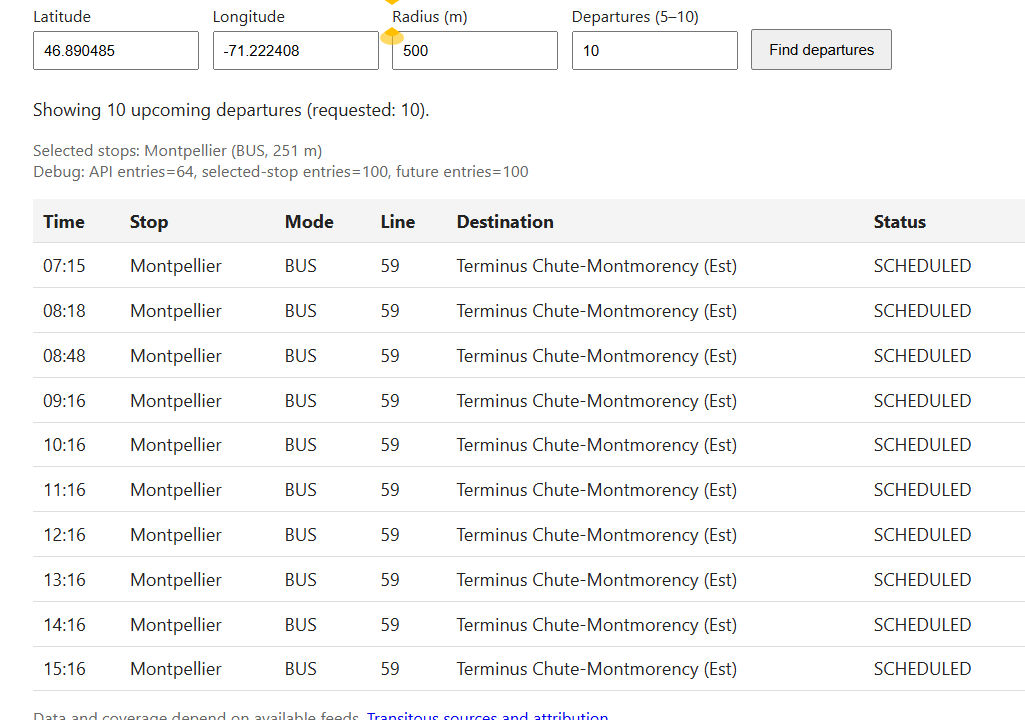The width and height of the screenshot is (1025, 720).
Task: Click the Debug API entries line
Action: tap(280, 172)
